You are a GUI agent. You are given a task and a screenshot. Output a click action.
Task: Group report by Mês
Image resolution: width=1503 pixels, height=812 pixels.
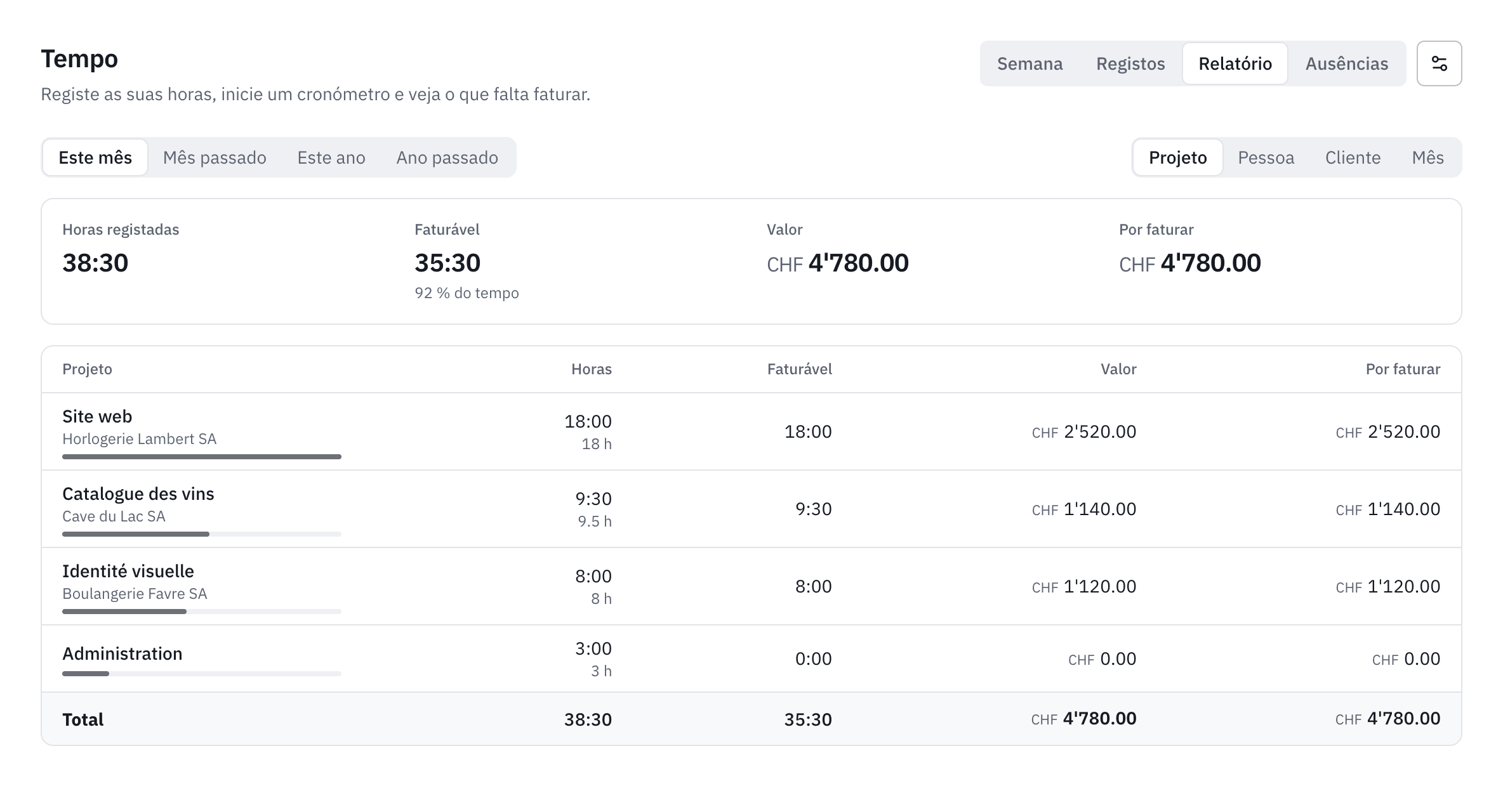coord(1428,157)
